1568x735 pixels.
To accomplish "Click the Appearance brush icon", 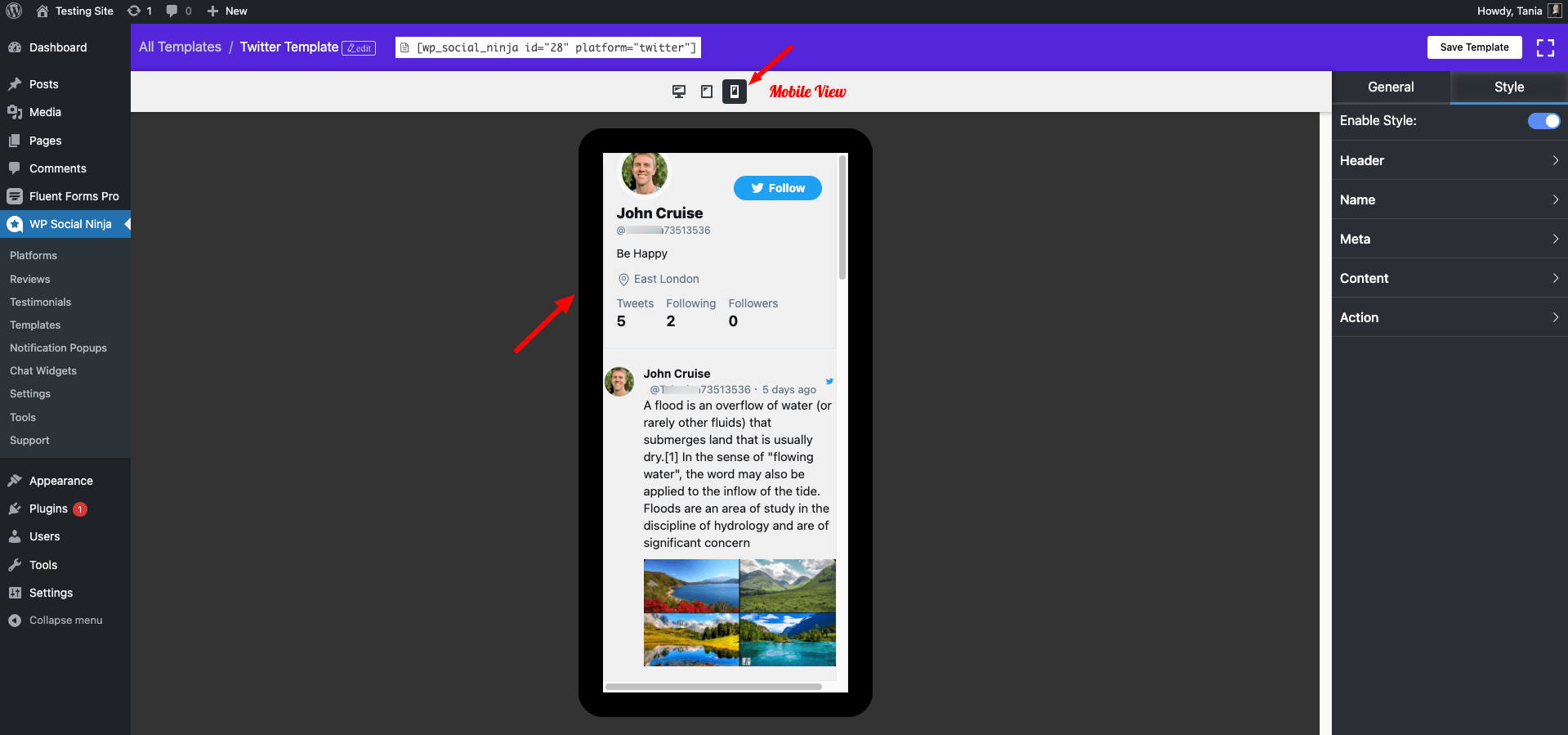I will click(15, 481).
